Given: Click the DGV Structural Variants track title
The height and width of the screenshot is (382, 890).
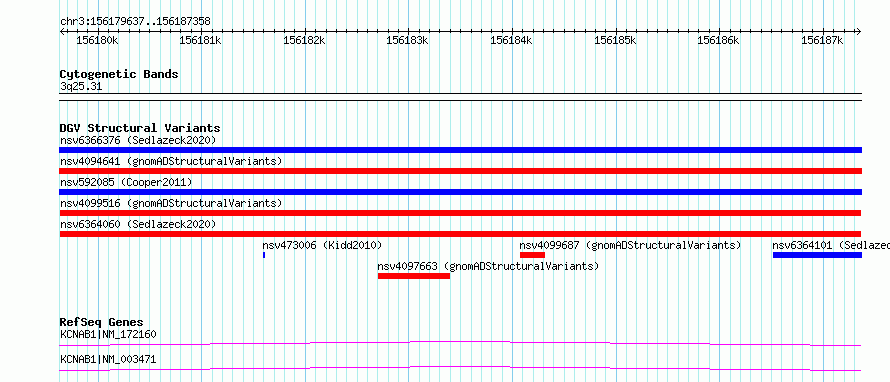Looking at the screenshot, I should point(140,128).
